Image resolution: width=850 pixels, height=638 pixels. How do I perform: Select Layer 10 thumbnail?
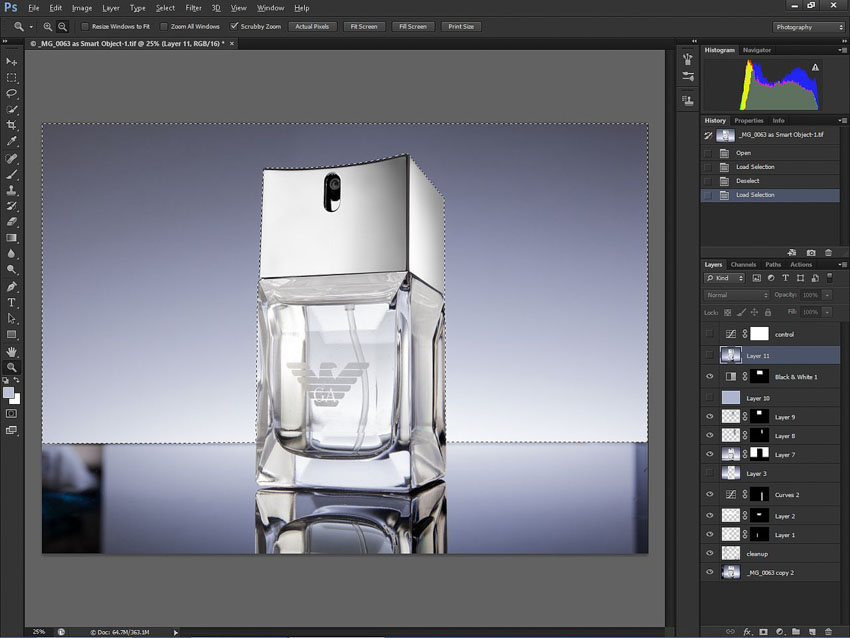[731, 398]
